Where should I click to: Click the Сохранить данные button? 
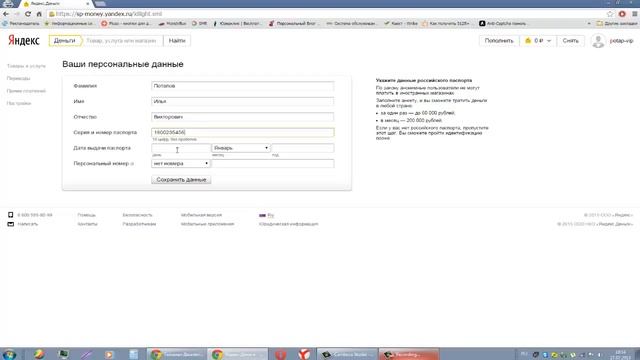click(x=181, y=180)
